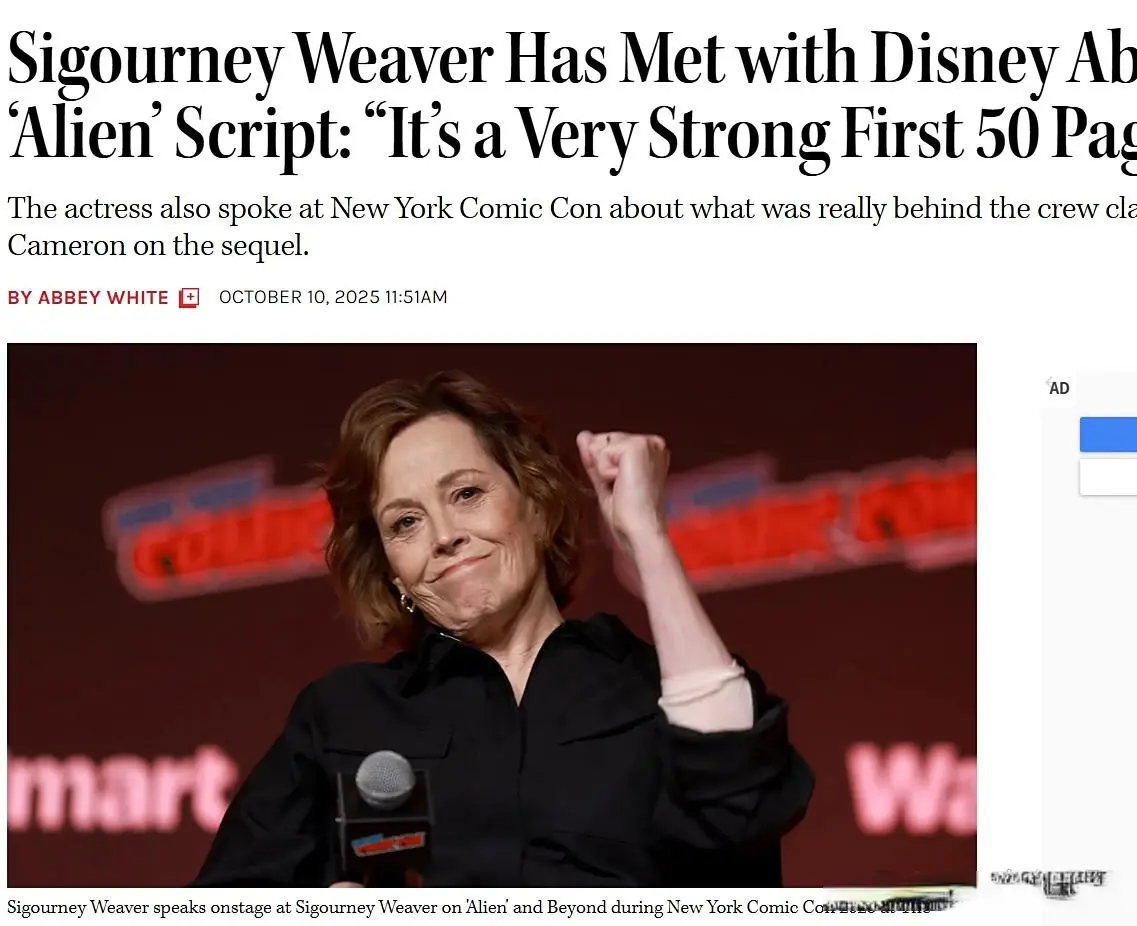Click the white button below the blue ad button
Screen dimensions: 1137x926
[1108, 477]
